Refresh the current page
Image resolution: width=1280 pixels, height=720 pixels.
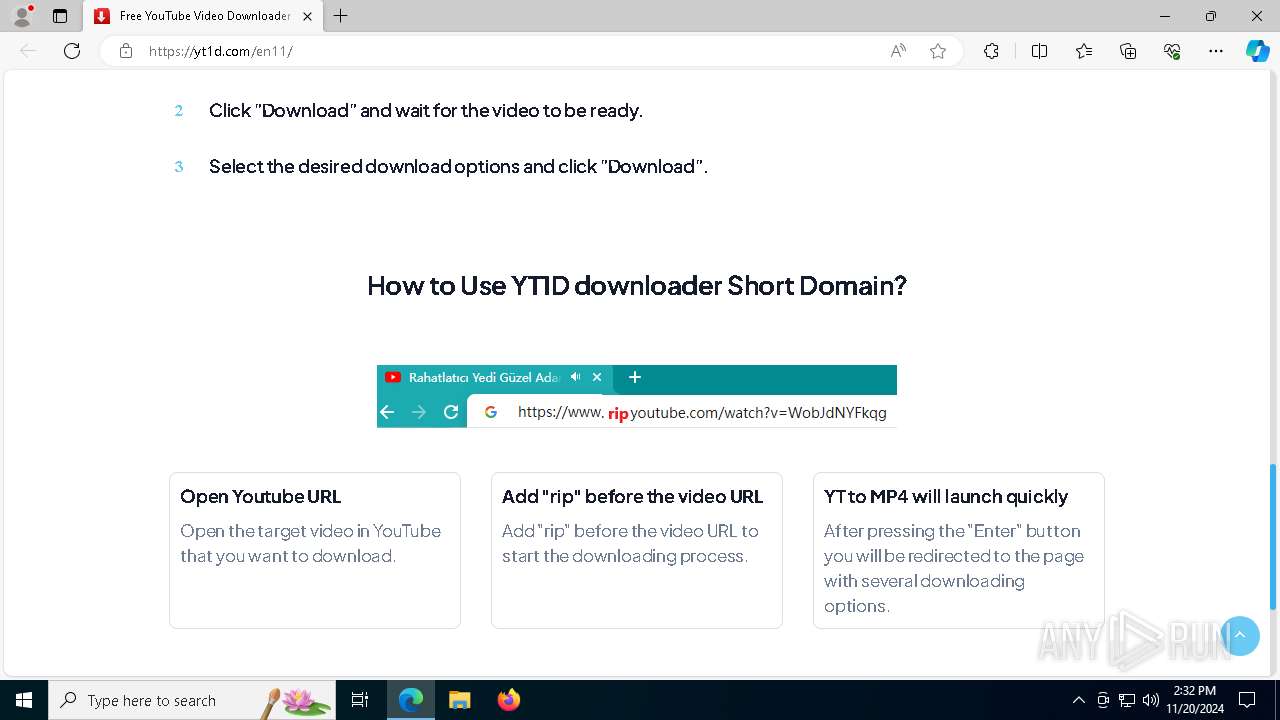click(x=72, y=51)
